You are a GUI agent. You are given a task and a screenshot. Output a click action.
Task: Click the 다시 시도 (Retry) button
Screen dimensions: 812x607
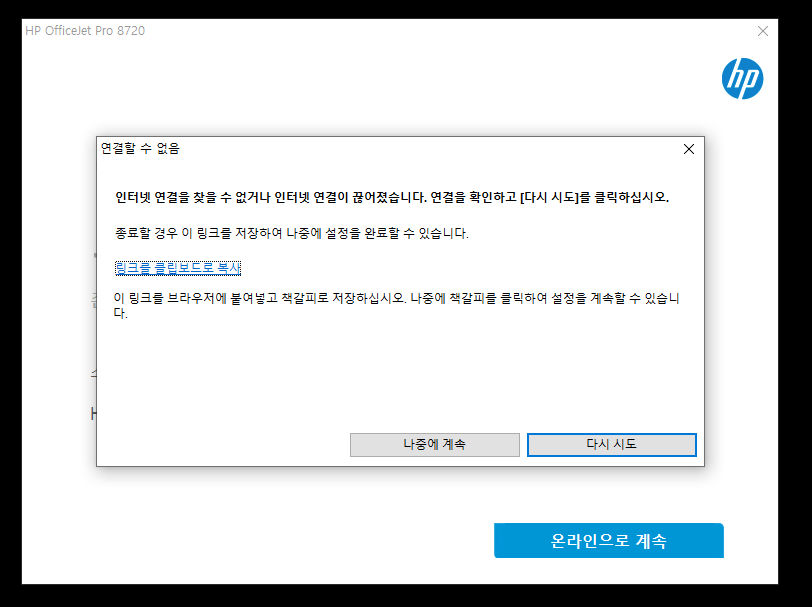[612, 445]
